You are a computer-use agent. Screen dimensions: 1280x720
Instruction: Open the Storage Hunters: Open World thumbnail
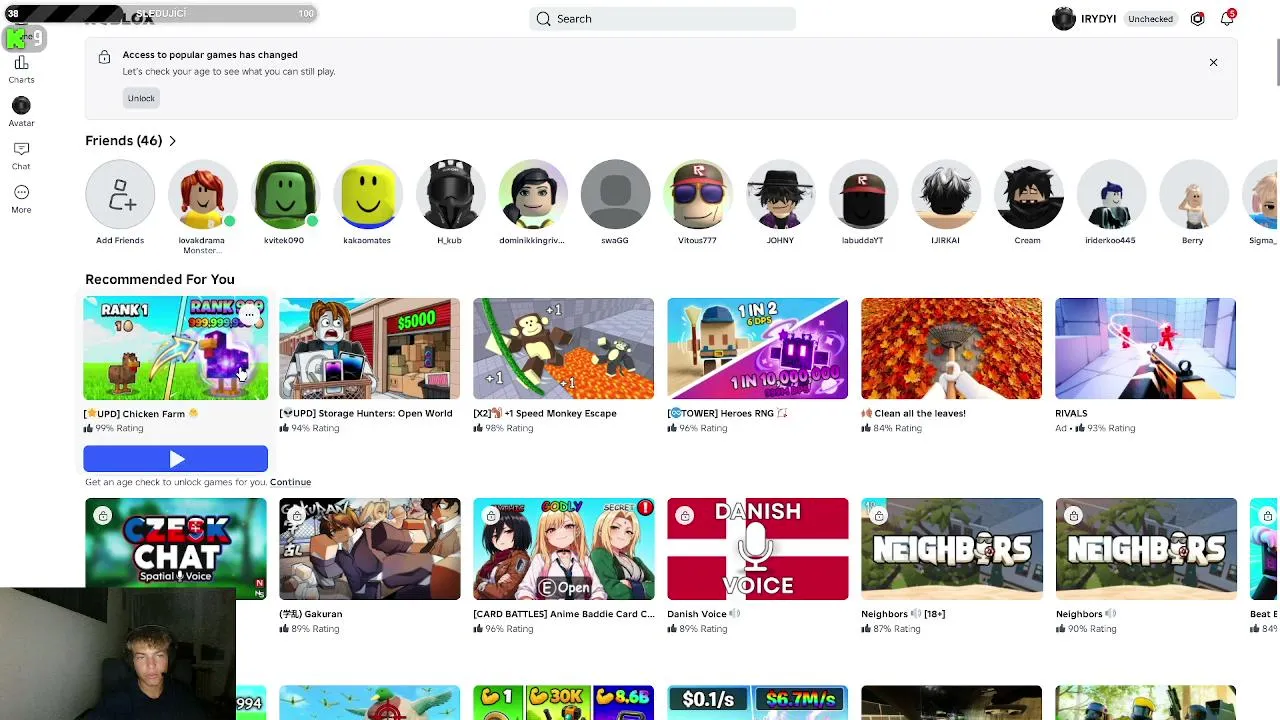(x=369, y=349)
